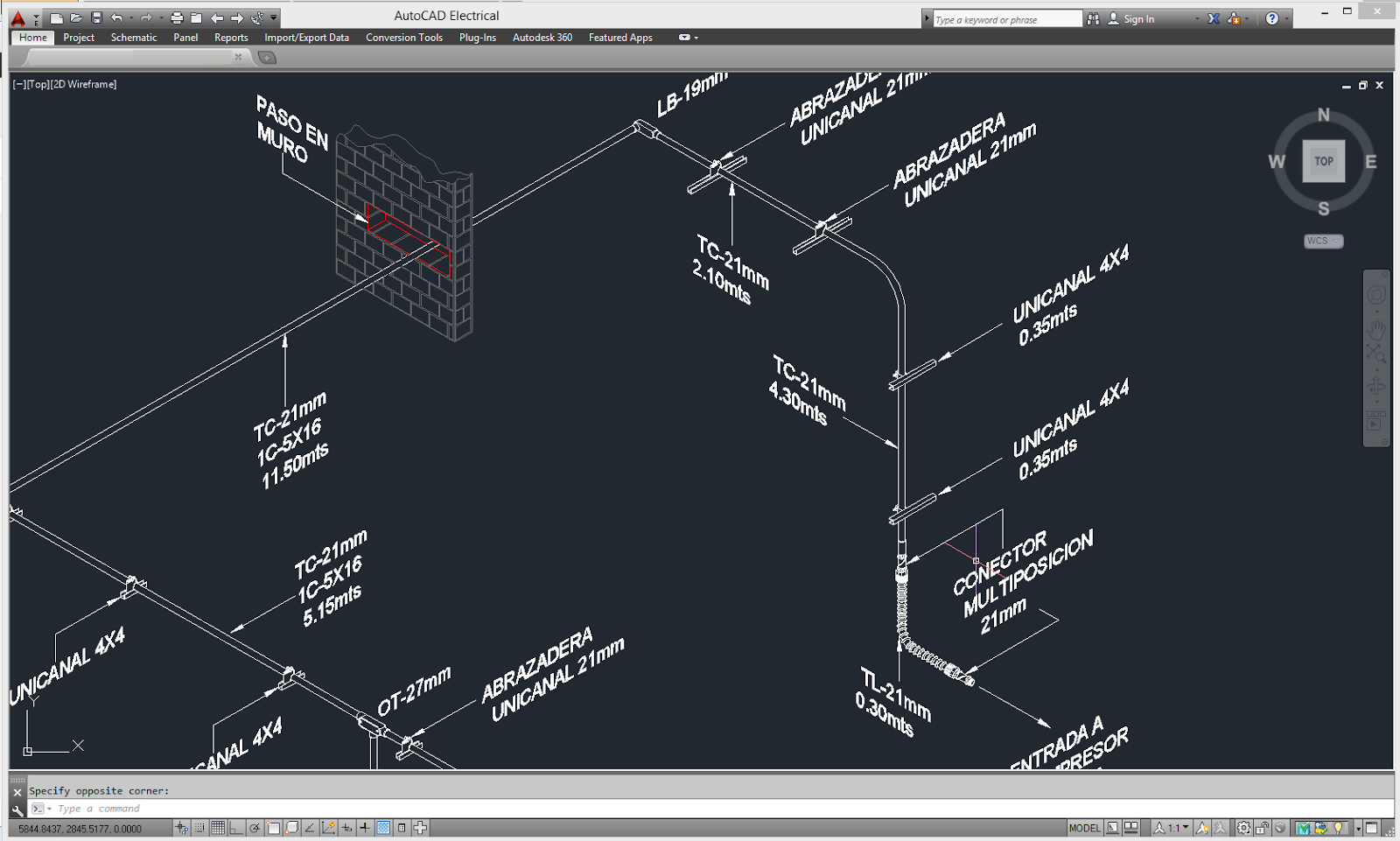1400x841 pixels.
Task: Open the workspace switching gear icon
Action: coord(1242,827)
